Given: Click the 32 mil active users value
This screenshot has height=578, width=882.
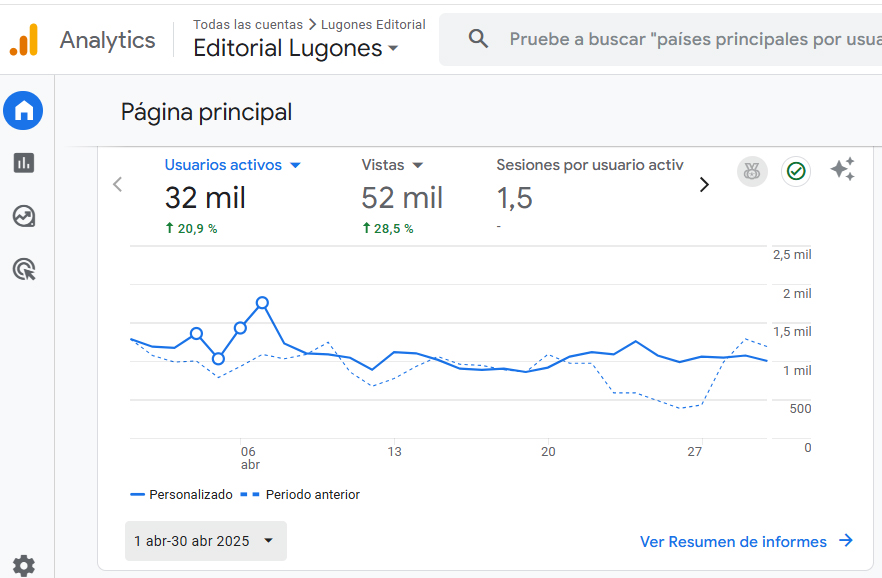Looking at the screenshot, I should [x=205, y=198].
